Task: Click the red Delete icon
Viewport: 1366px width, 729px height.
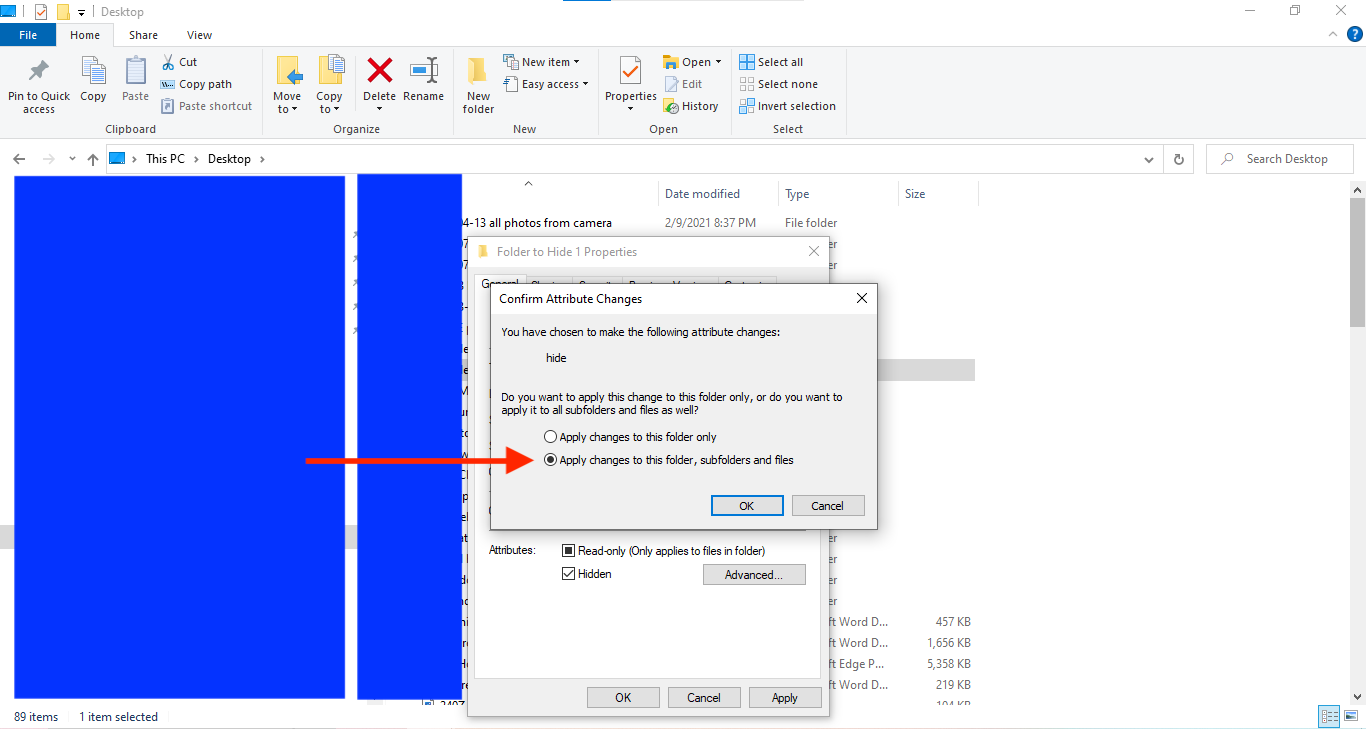Action: point(379,72)
